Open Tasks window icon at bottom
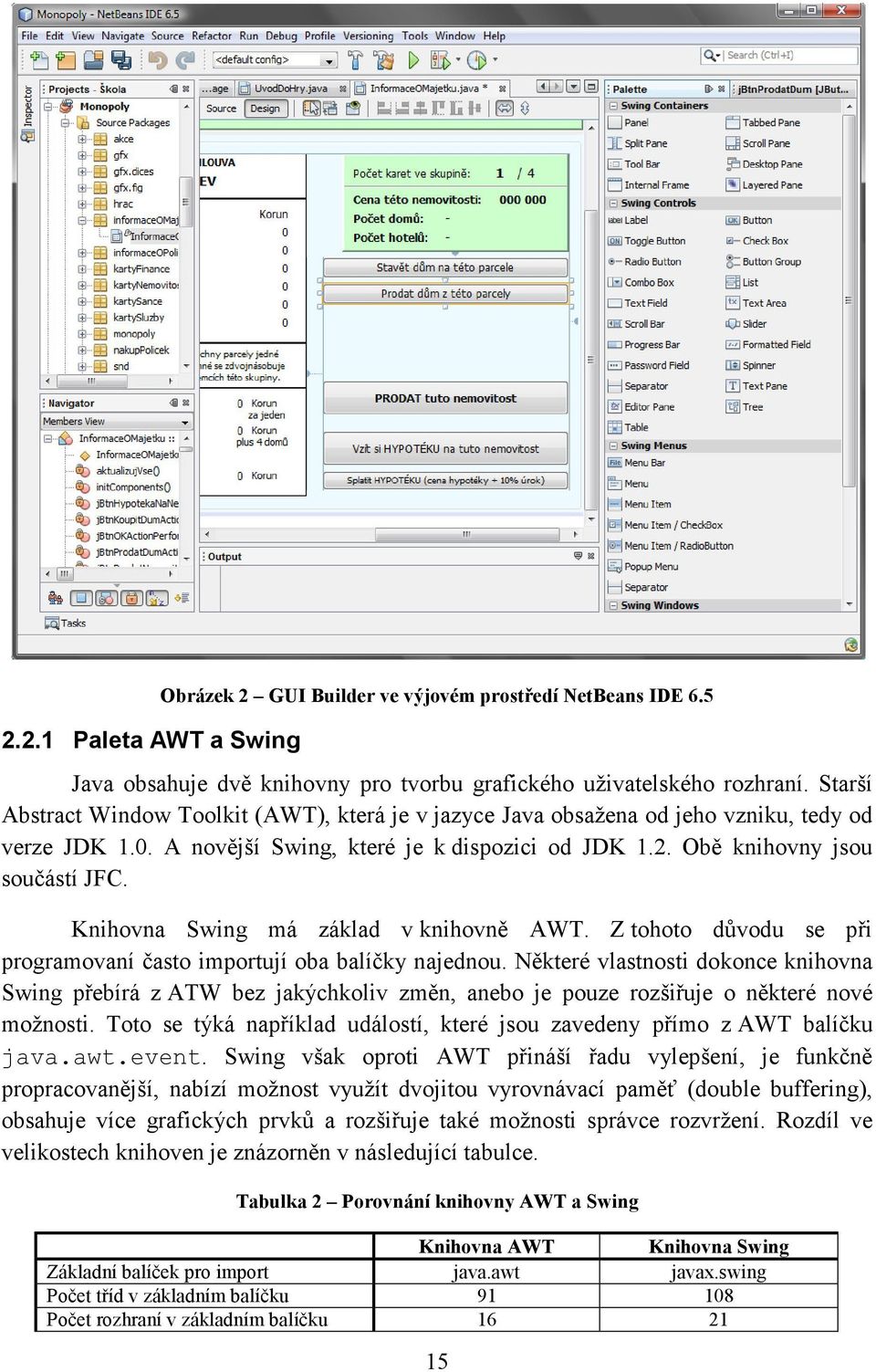876x1372 pixels. 52,623
